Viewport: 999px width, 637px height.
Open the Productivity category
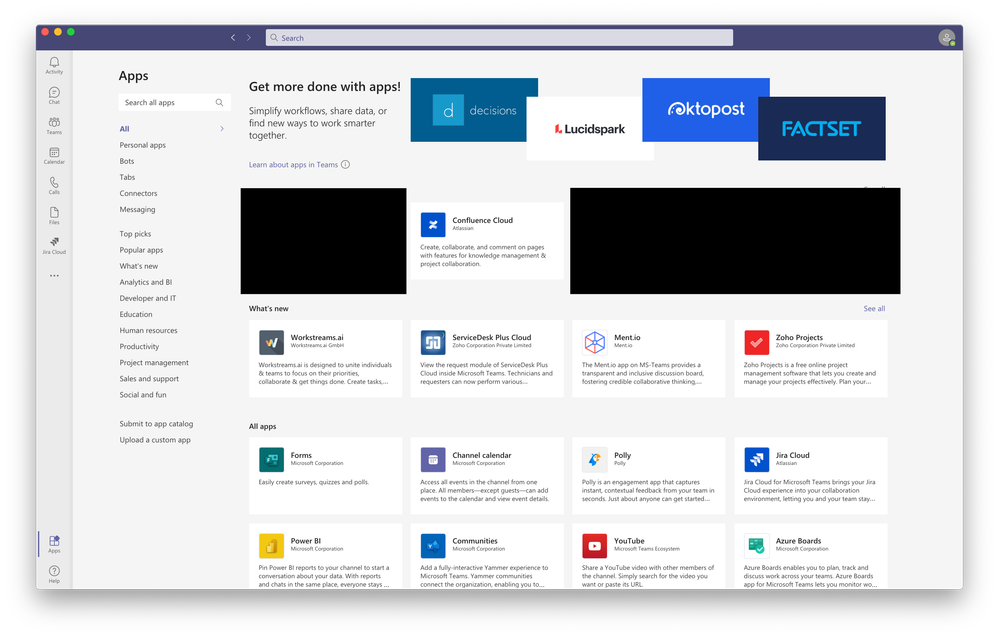pos(140,347)
